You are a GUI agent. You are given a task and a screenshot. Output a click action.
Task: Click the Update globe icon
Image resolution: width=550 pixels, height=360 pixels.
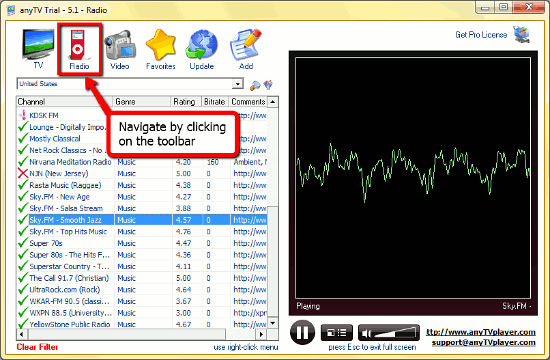tap(202, 49)
